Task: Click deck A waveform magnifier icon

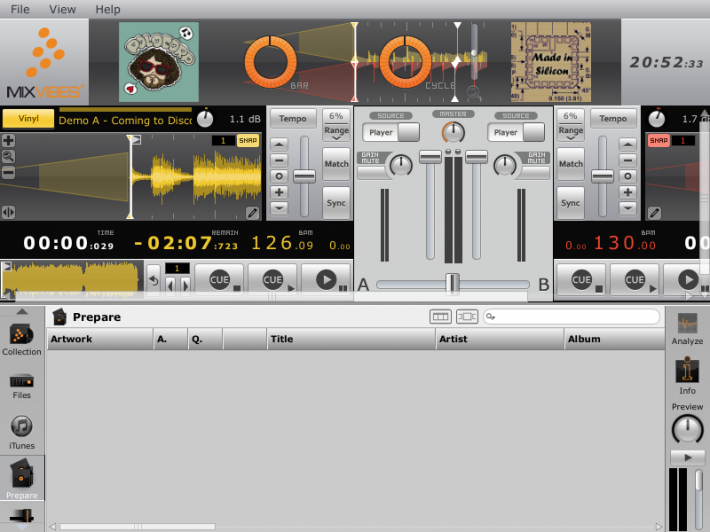Action: [8, 157]
